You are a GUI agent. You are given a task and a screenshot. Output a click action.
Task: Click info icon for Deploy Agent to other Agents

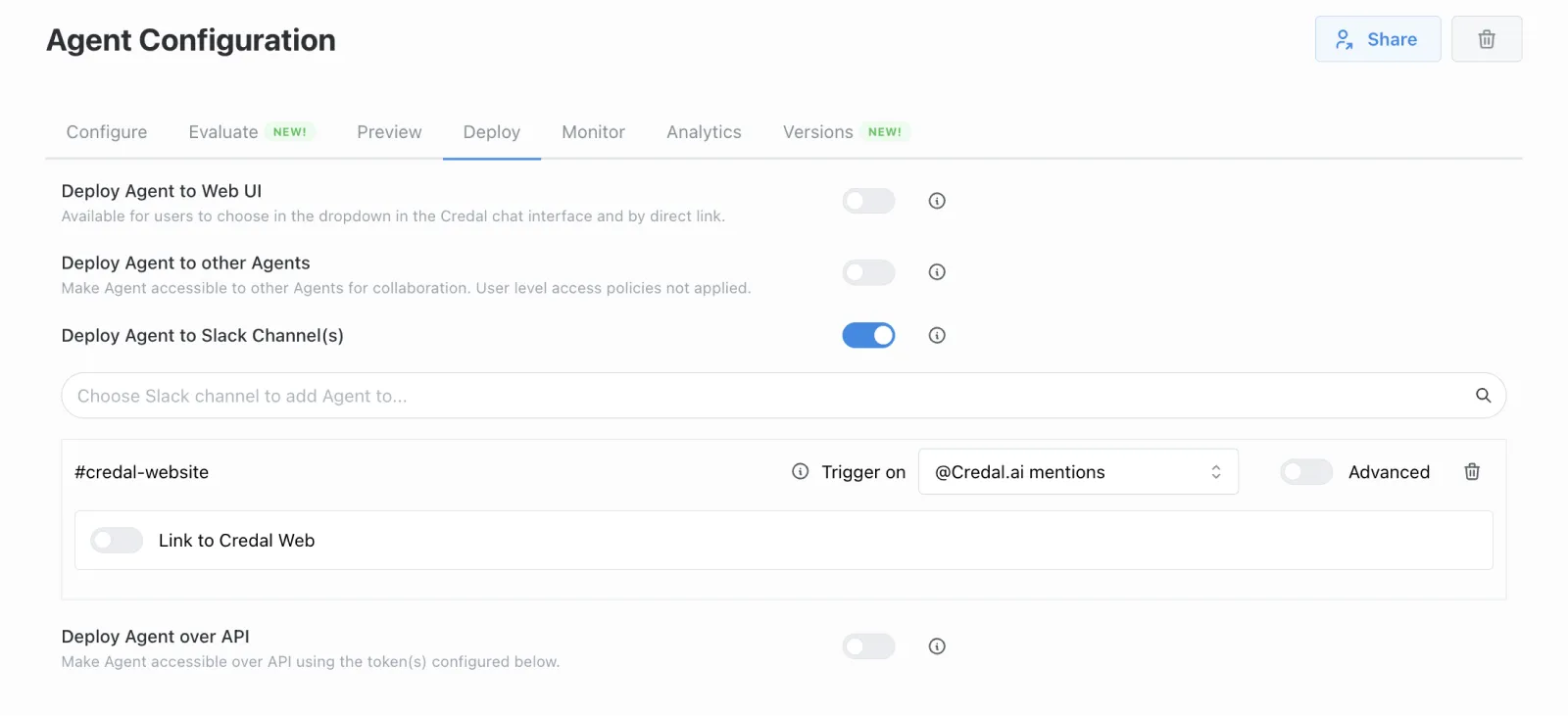[x=937, y=272]
